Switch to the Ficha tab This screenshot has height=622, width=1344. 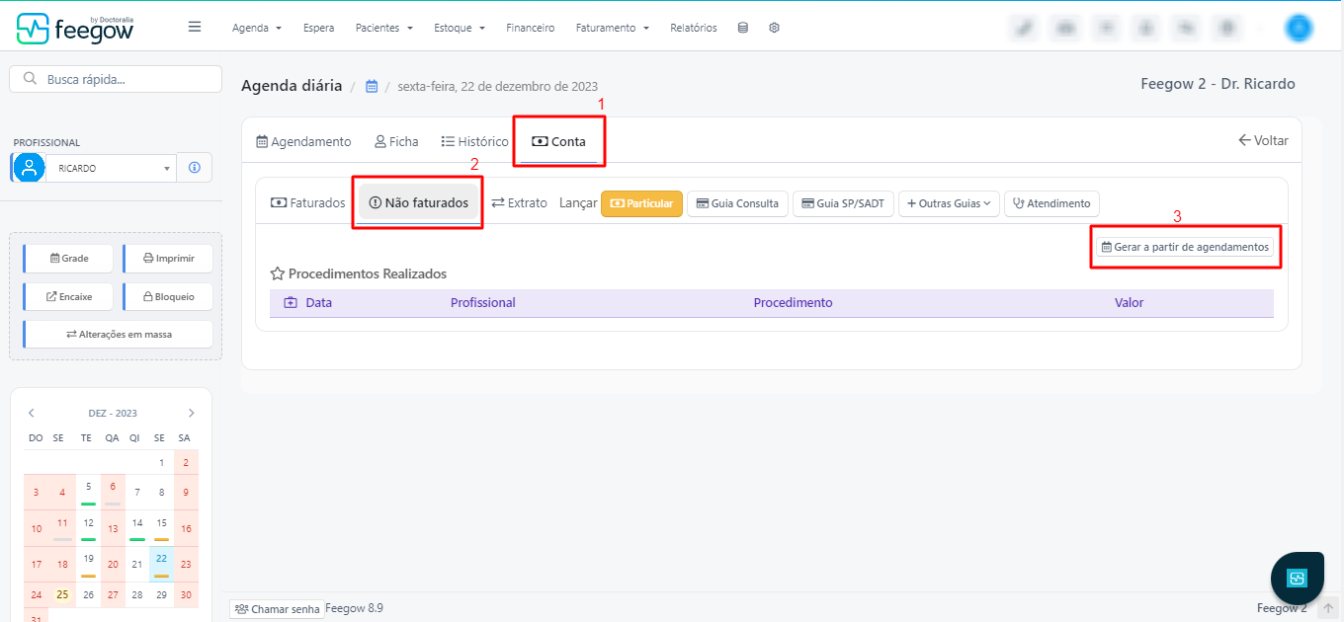(x=397, y=142)
